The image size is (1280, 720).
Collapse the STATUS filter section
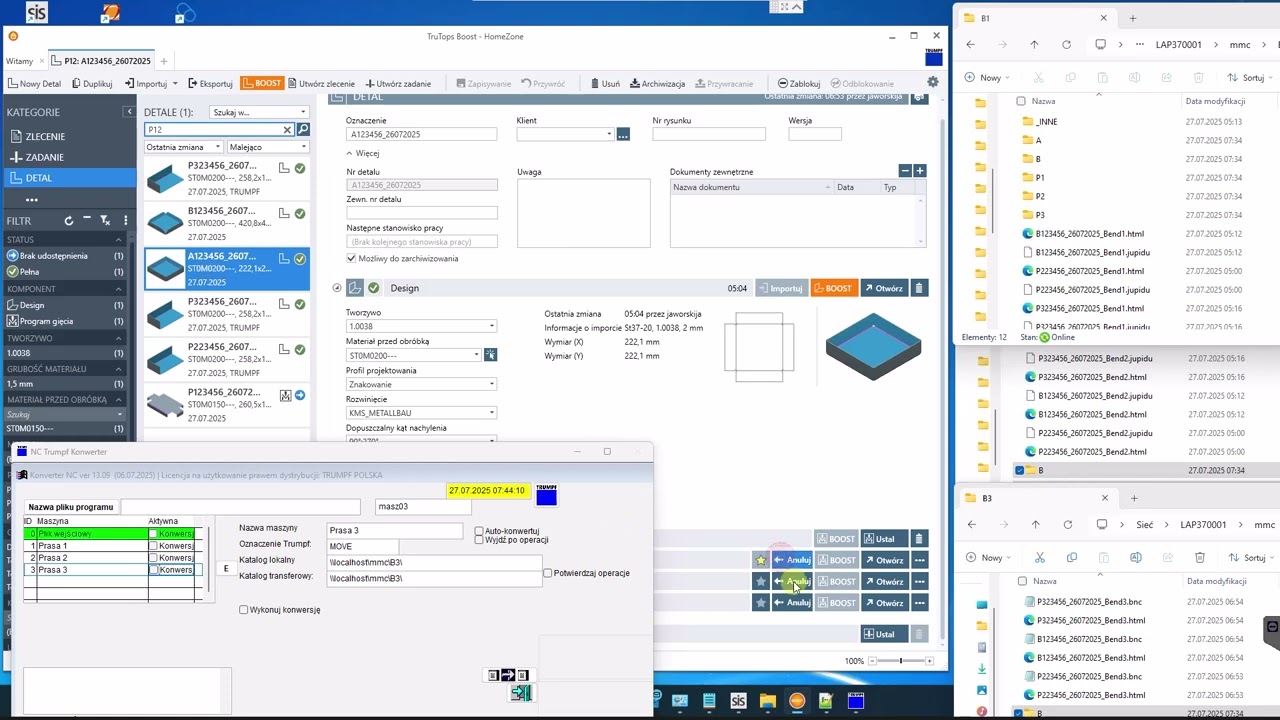click(x=119, y=240)
